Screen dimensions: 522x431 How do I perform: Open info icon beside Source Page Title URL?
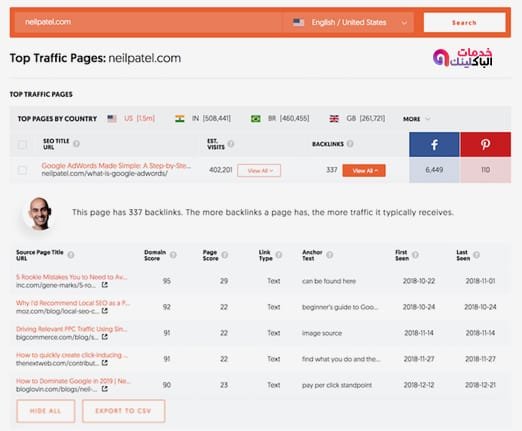[71, 255]
